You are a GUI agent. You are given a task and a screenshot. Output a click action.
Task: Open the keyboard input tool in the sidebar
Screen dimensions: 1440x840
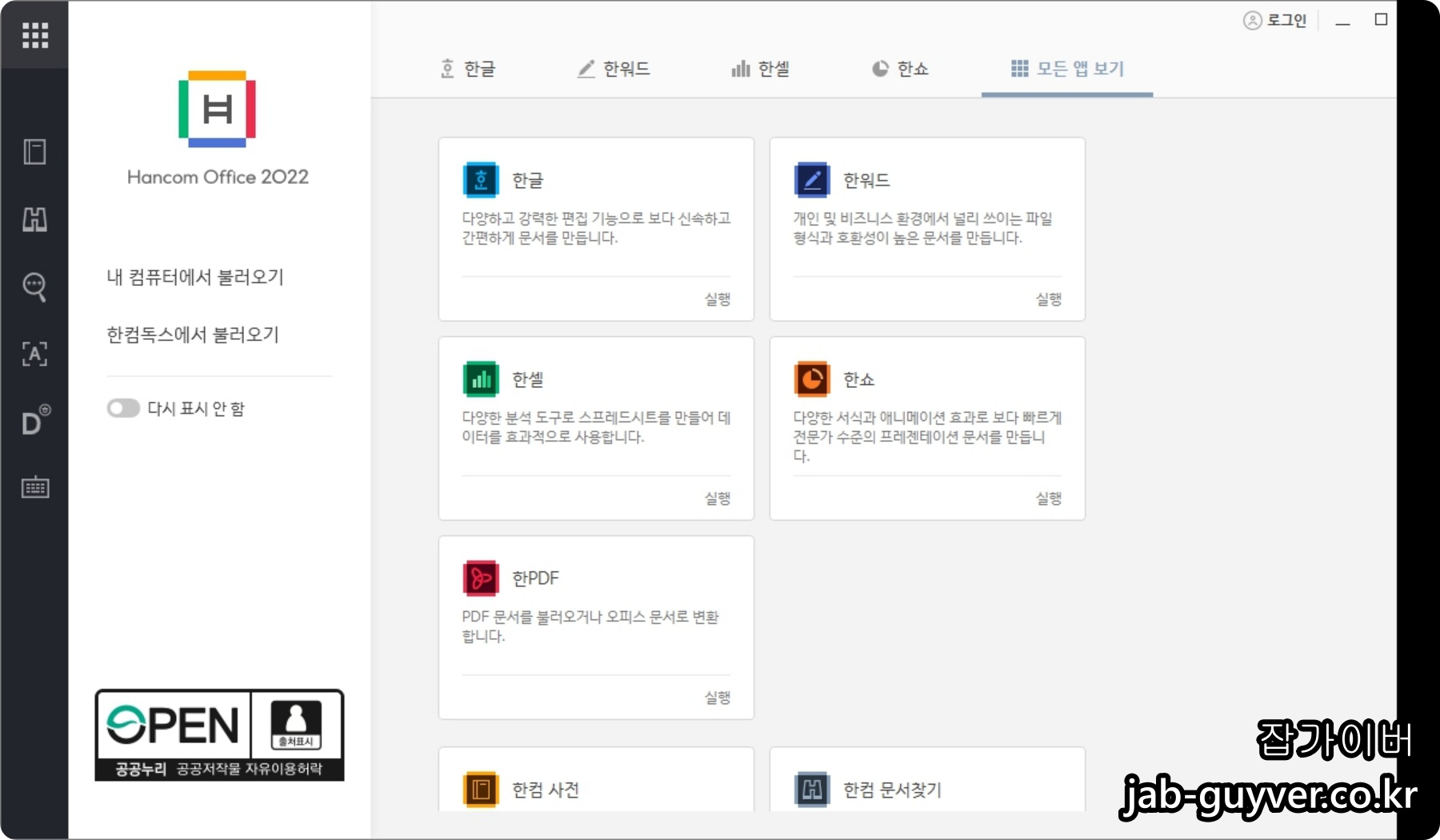click(35, 486)
